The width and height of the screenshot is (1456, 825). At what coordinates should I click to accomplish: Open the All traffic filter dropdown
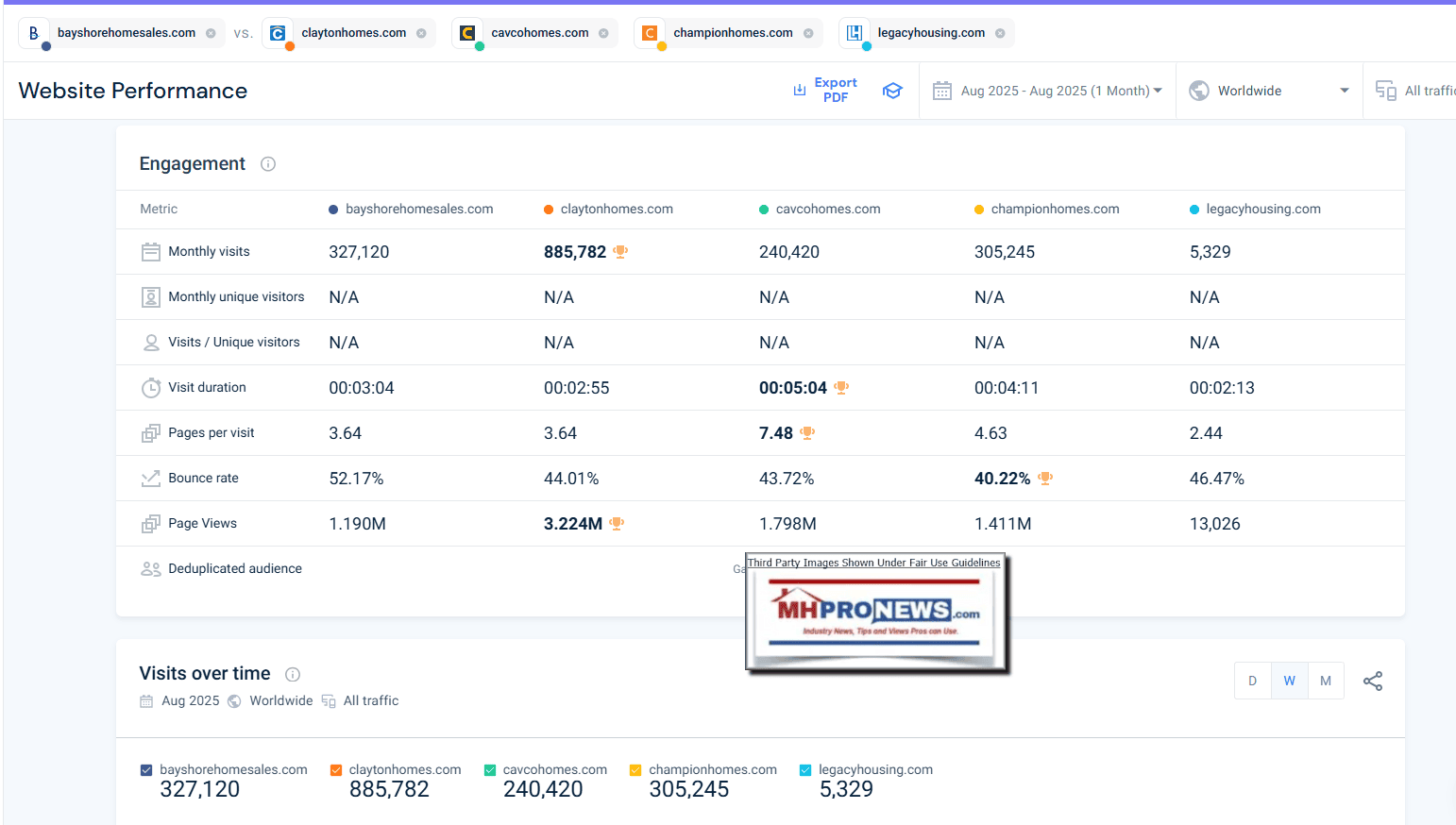point(1416,91)
